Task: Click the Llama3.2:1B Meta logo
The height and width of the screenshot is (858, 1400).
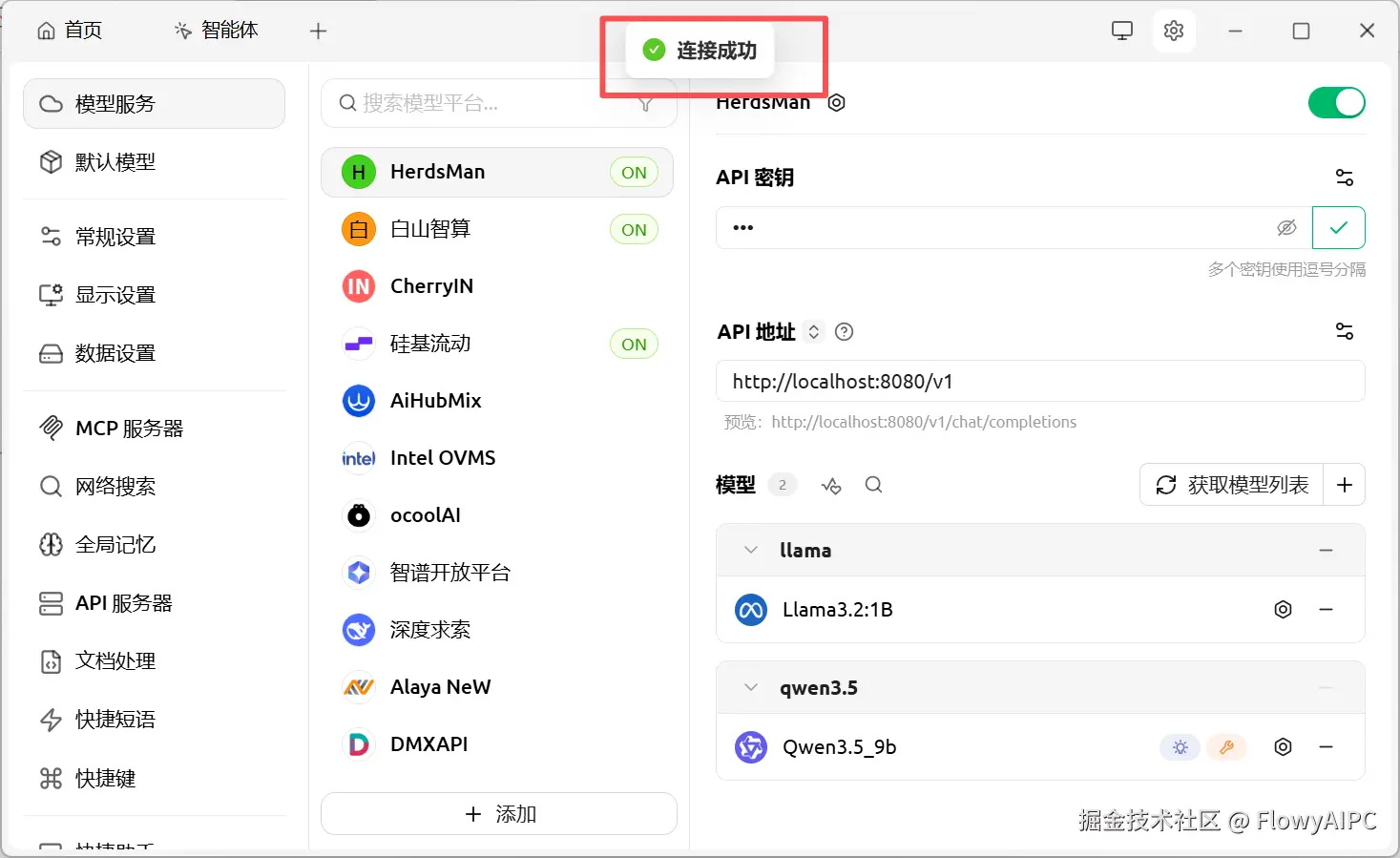Action: (x=751, y=609)
